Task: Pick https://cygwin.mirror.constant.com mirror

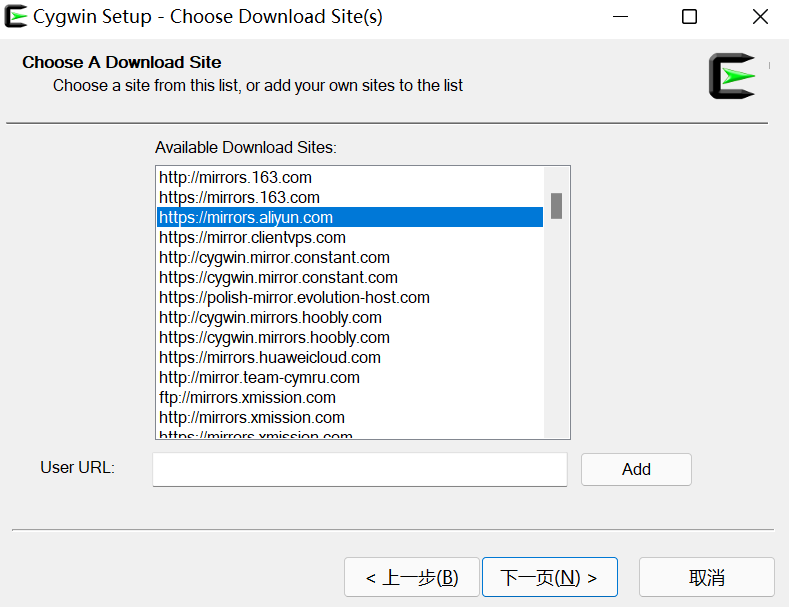Action: [350, 277]
